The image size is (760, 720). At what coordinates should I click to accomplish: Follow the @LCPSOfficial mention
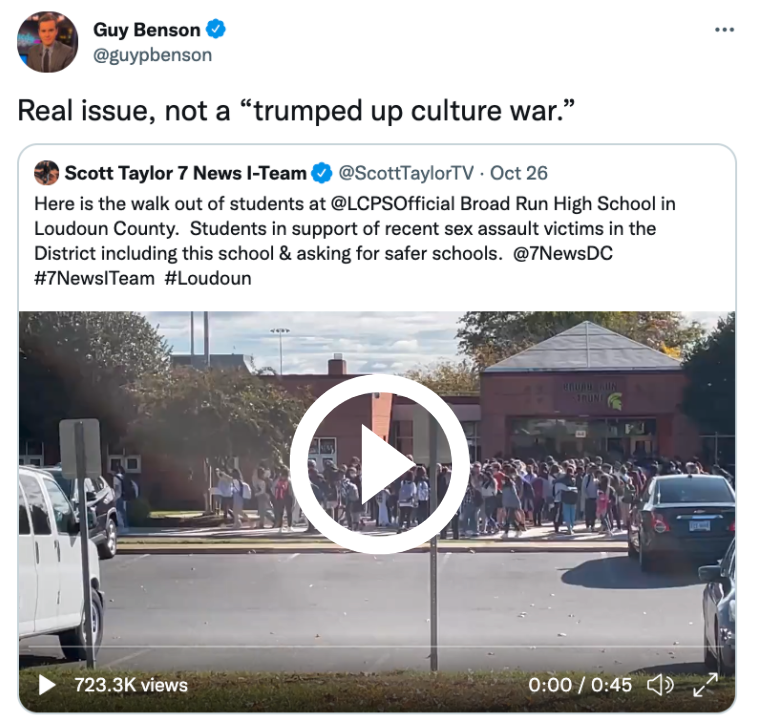[393, 204]
